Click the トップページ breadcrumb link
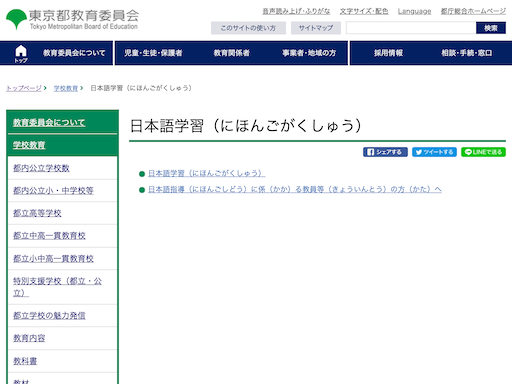 24,88
